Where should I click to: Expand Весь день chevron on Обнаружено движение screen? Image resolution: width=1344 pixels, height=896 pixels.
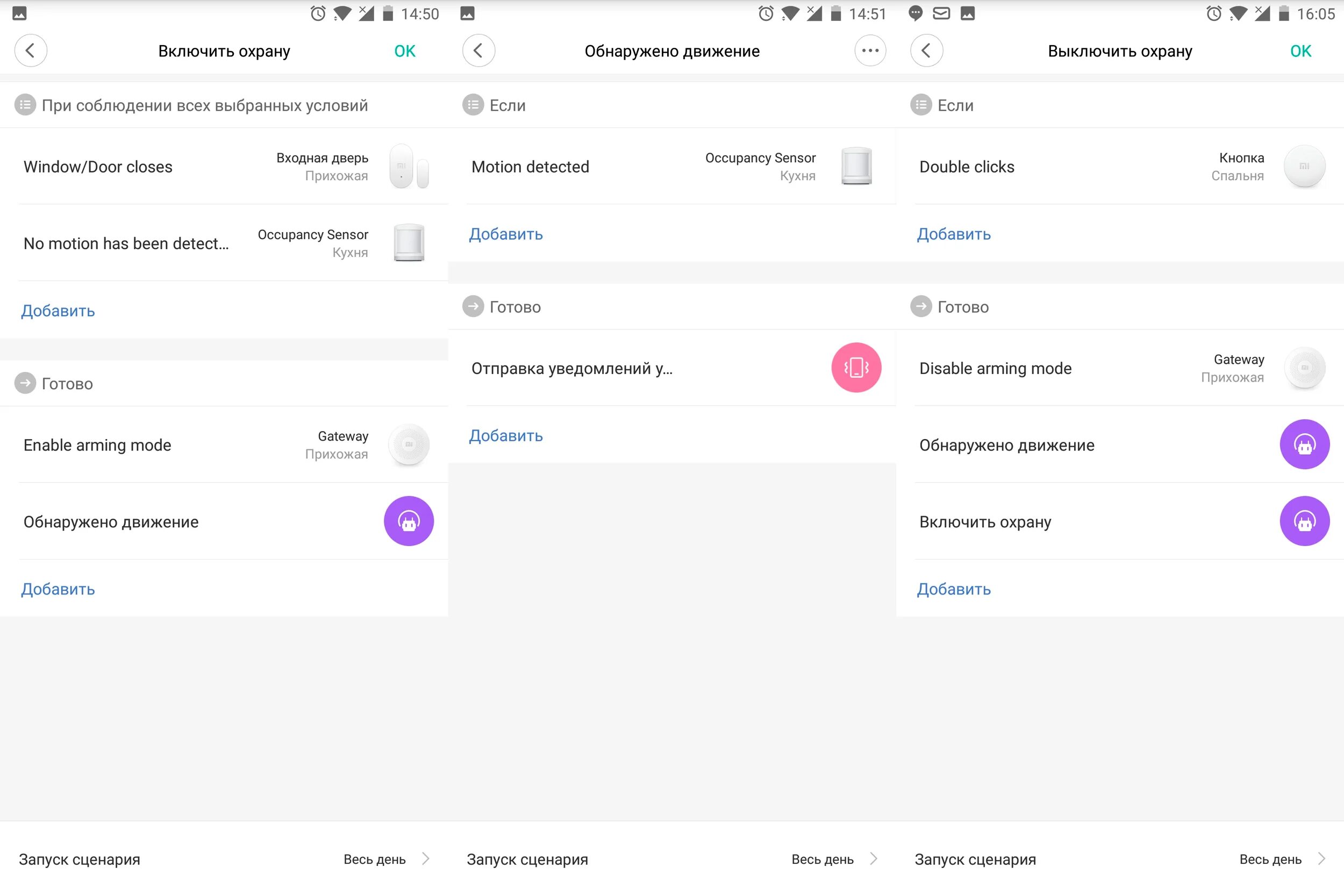pyautogui.click(x=873, y=859)
